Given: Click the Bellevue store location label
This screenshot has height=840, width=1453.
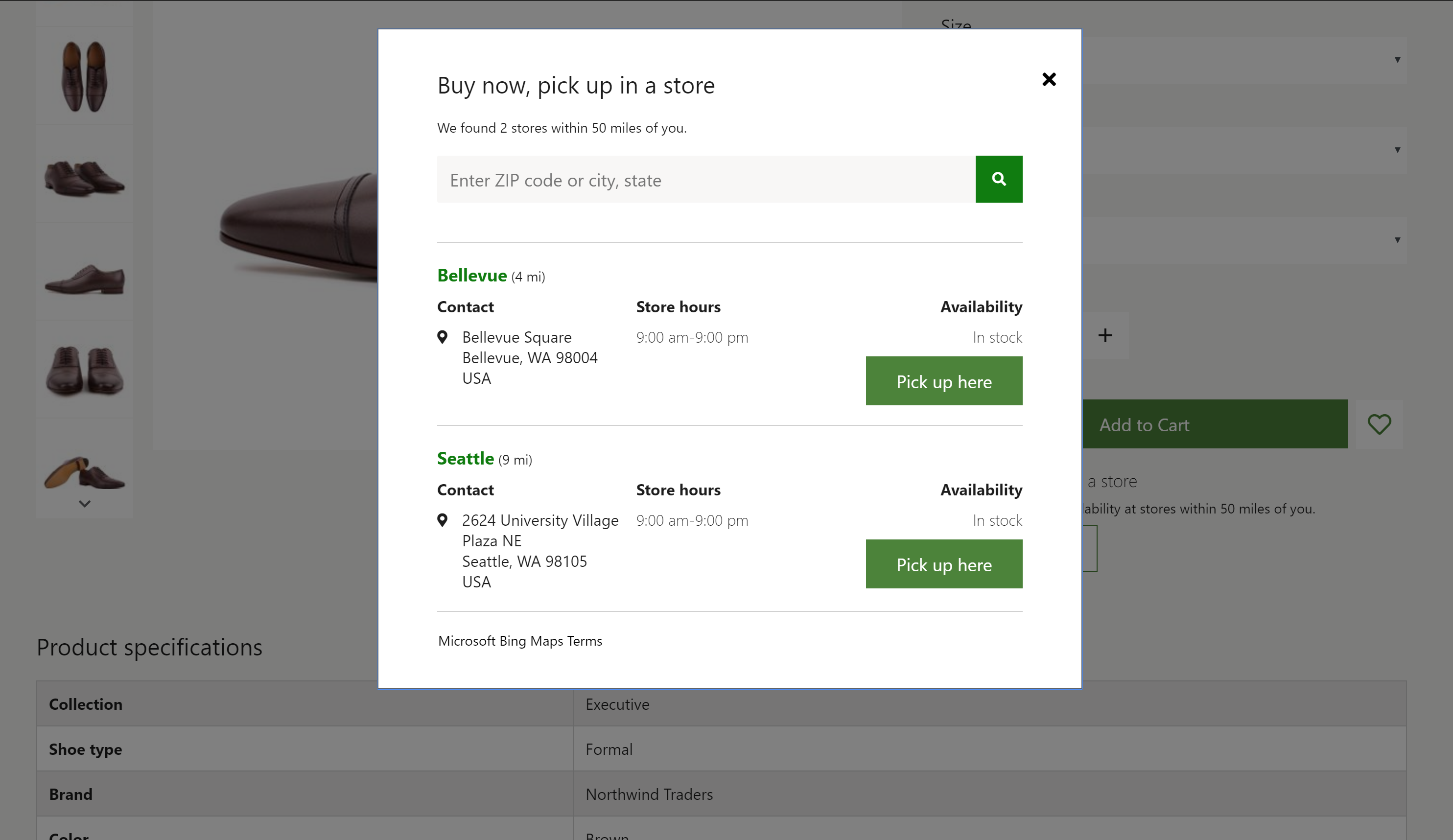Looking at the screenshot, I should 472,274.
